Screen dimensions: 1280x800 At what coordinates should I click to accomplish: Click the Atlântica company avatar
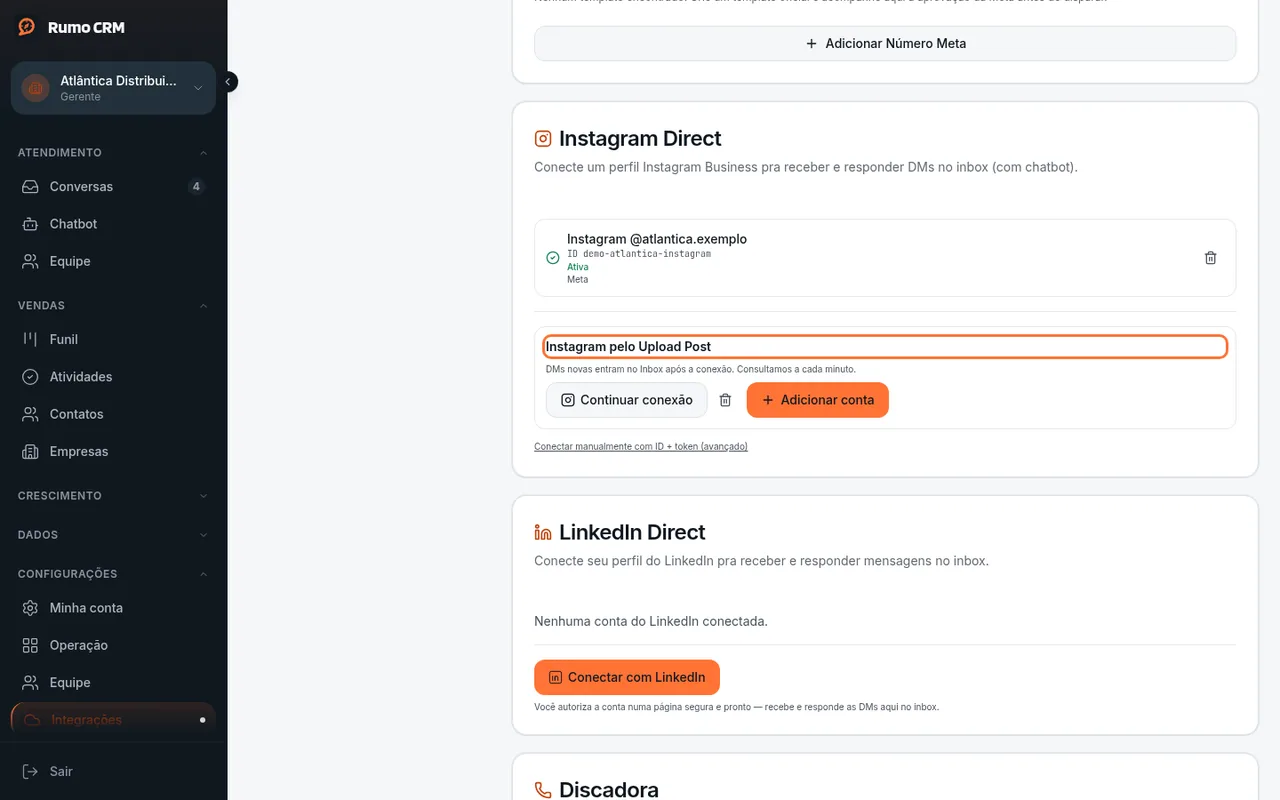click(36, 88)
